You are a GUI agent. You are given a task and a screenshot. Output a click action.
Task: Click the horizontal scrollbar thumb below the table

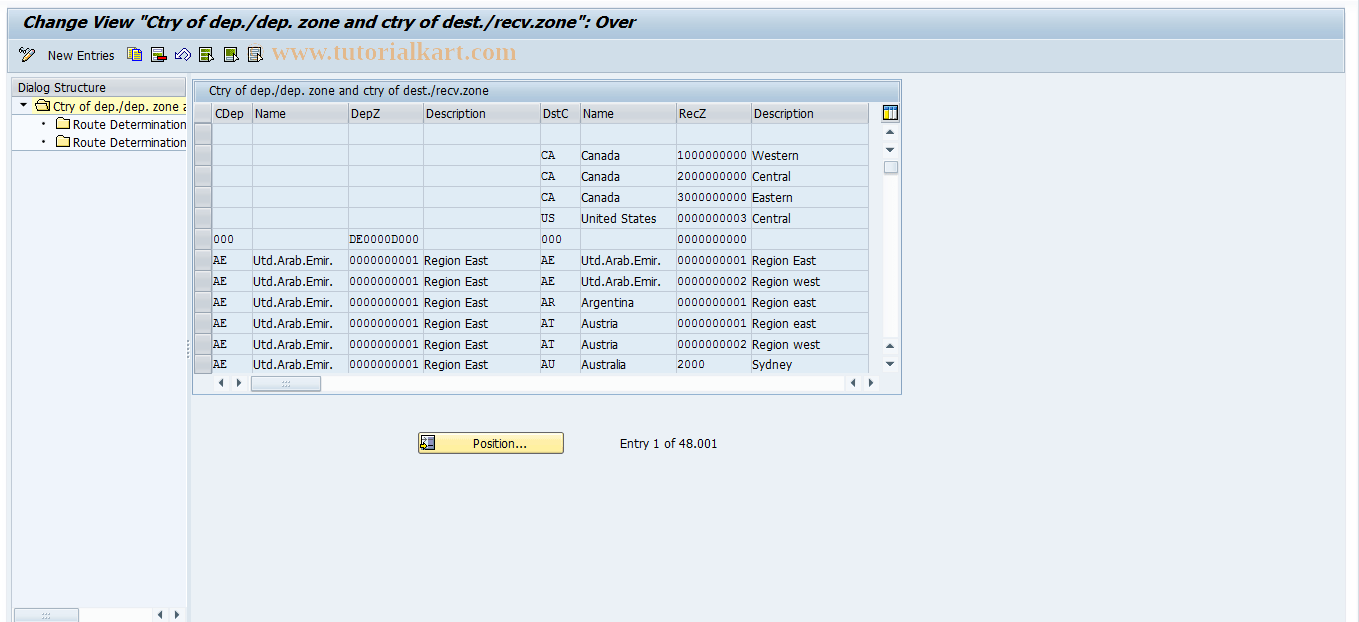click(285, 383)
